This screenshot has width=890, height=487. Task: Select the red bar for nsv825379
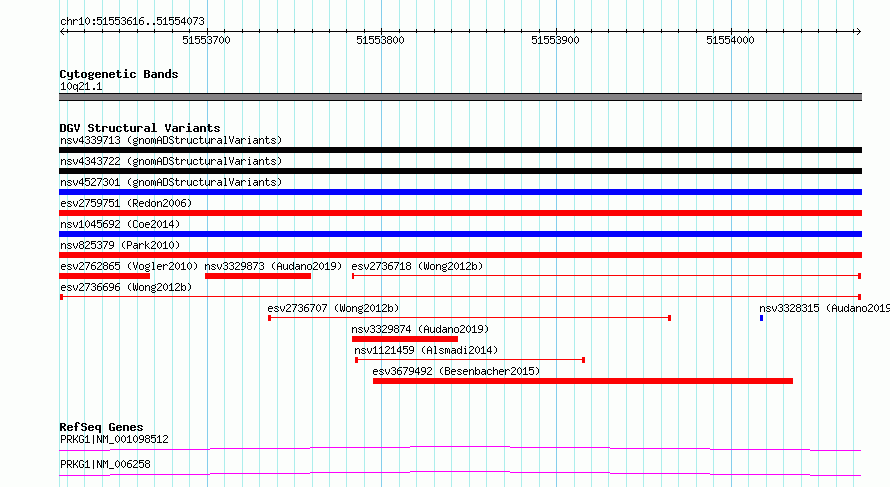pos(460,255)
